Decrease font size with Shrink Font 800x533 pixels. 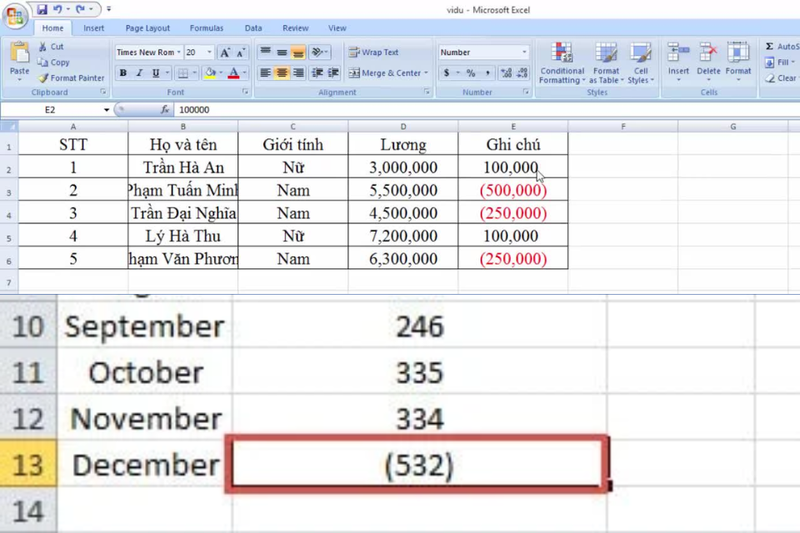coord(240,53)
